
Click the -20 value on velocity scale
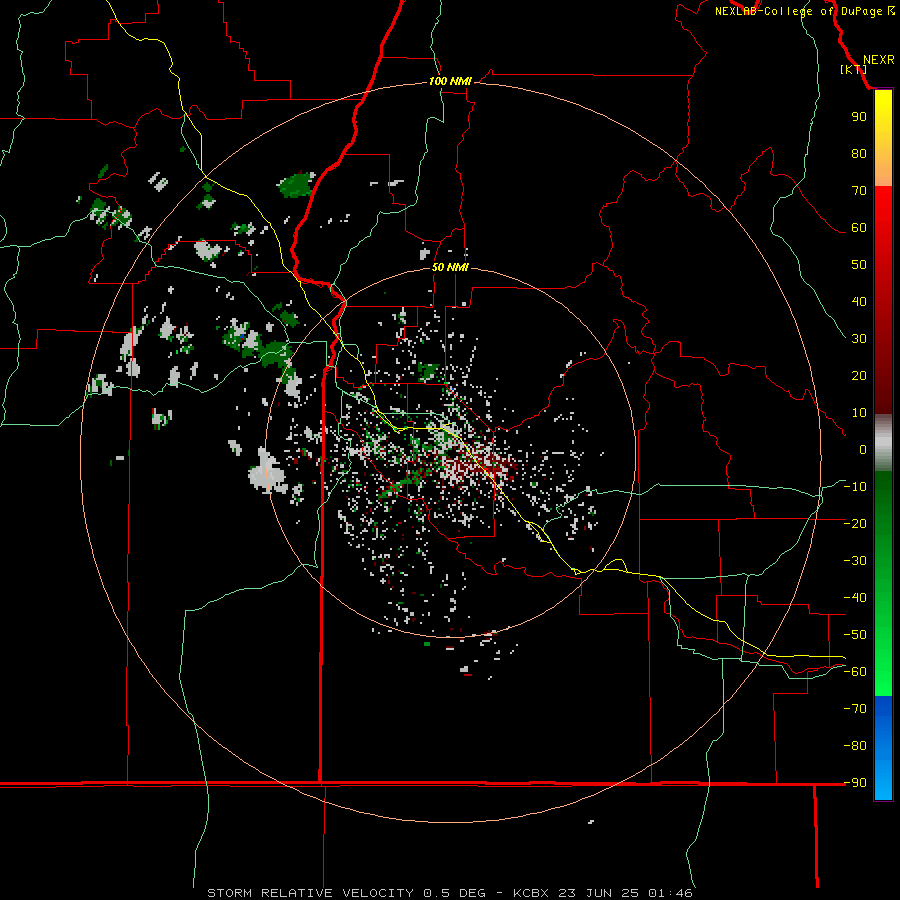[855, 523]
